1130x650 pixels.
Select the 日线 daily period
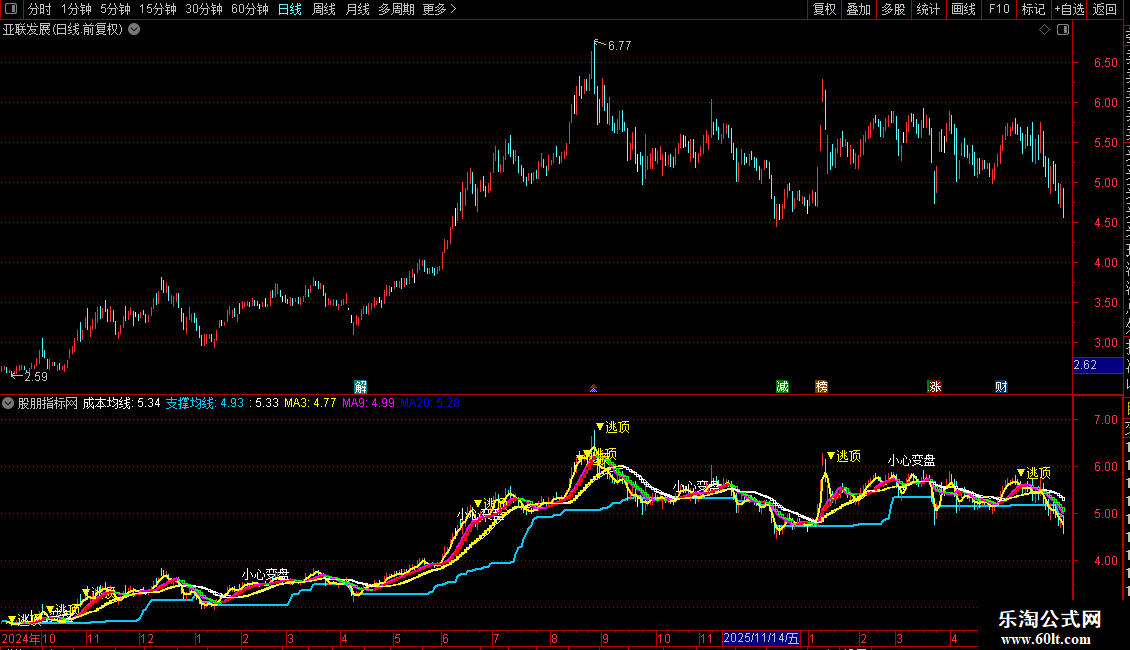(290, 9)
